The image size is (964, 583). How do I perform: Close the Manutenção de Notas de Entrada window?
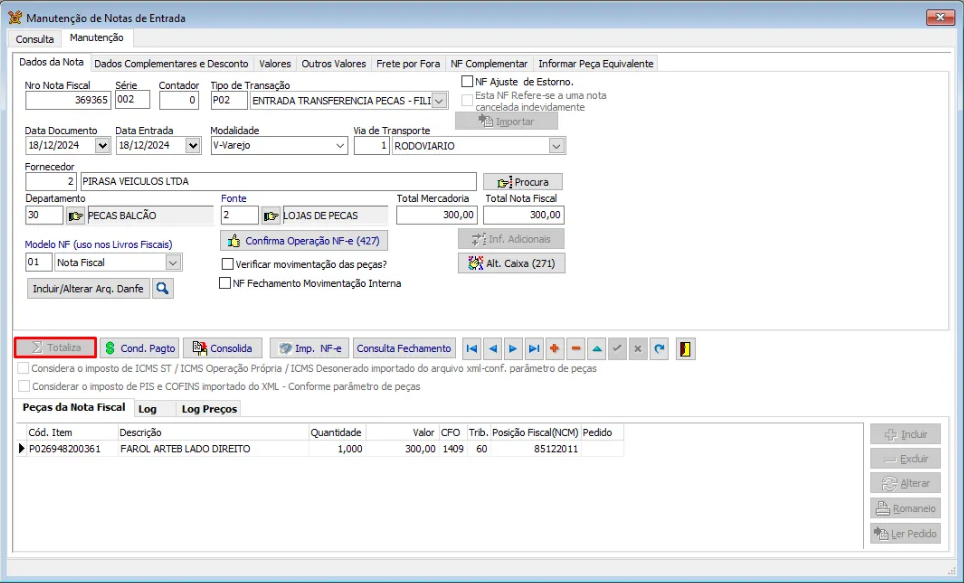(x=940, y=17)
